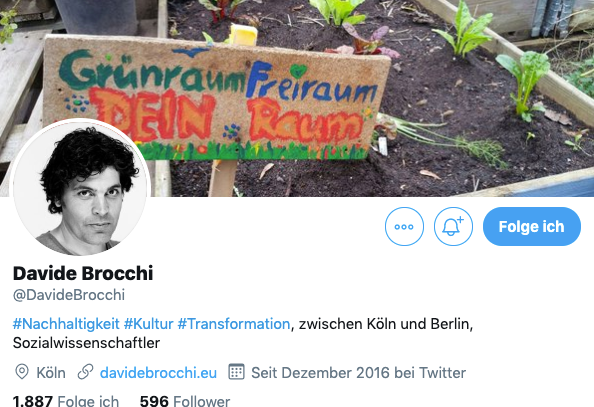Click 'Seit Dezember 2016 bei Twitter' text
This screenshot has width=594, height=407.
[x=358, y=373]
